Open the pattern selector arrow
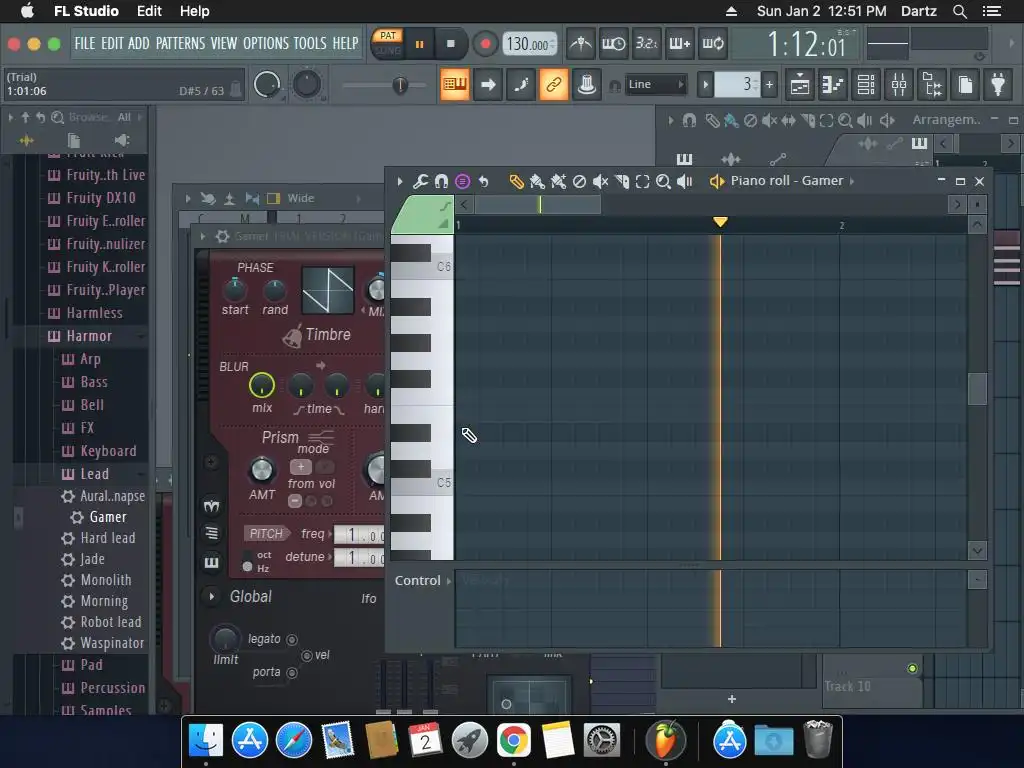The width and height of the screenshot is (1024, 768). tap(705, 84)
